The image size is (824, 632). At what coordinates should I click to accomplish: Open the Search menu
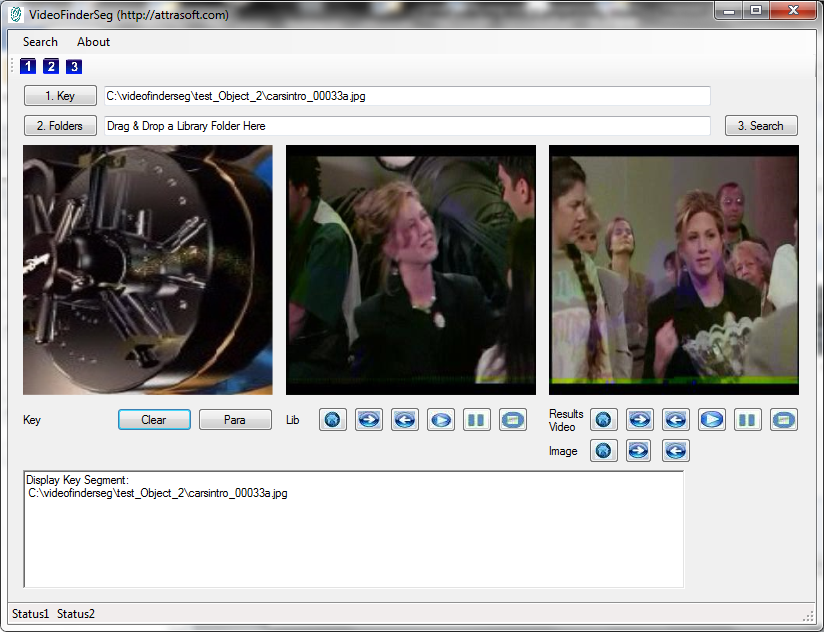point(40,42)
